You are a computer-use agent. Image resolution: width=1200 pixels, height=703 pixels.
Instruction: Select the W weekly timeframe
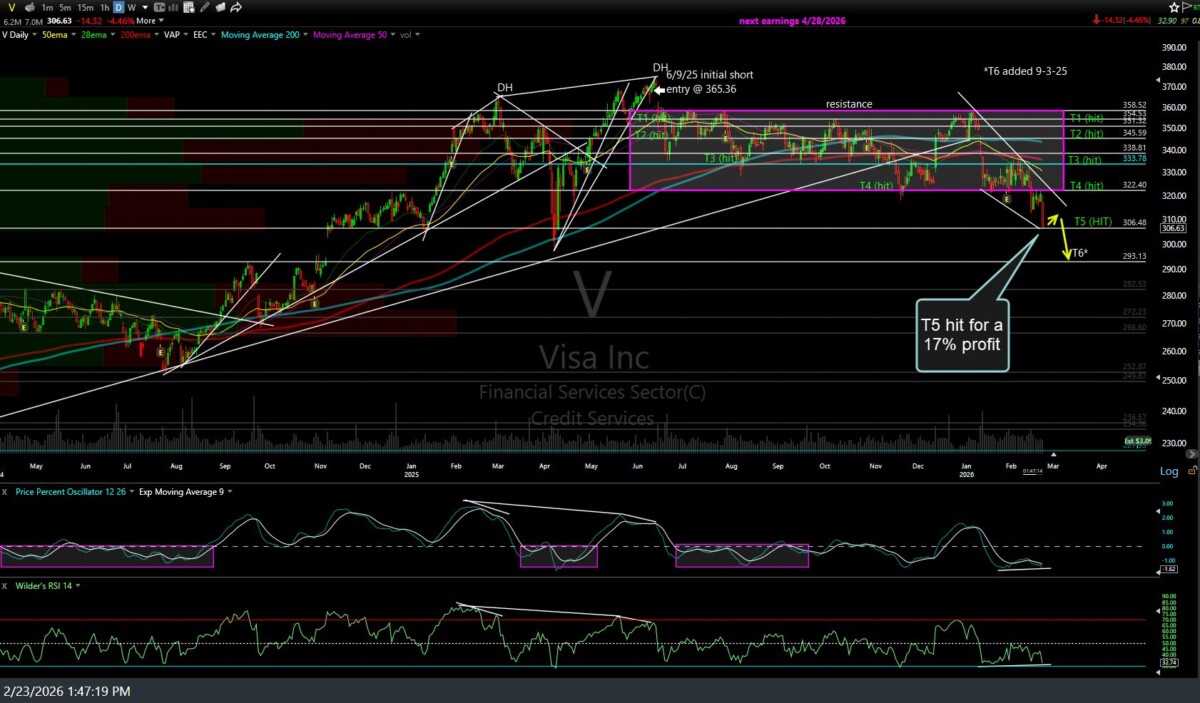click(x=130, y=7)
